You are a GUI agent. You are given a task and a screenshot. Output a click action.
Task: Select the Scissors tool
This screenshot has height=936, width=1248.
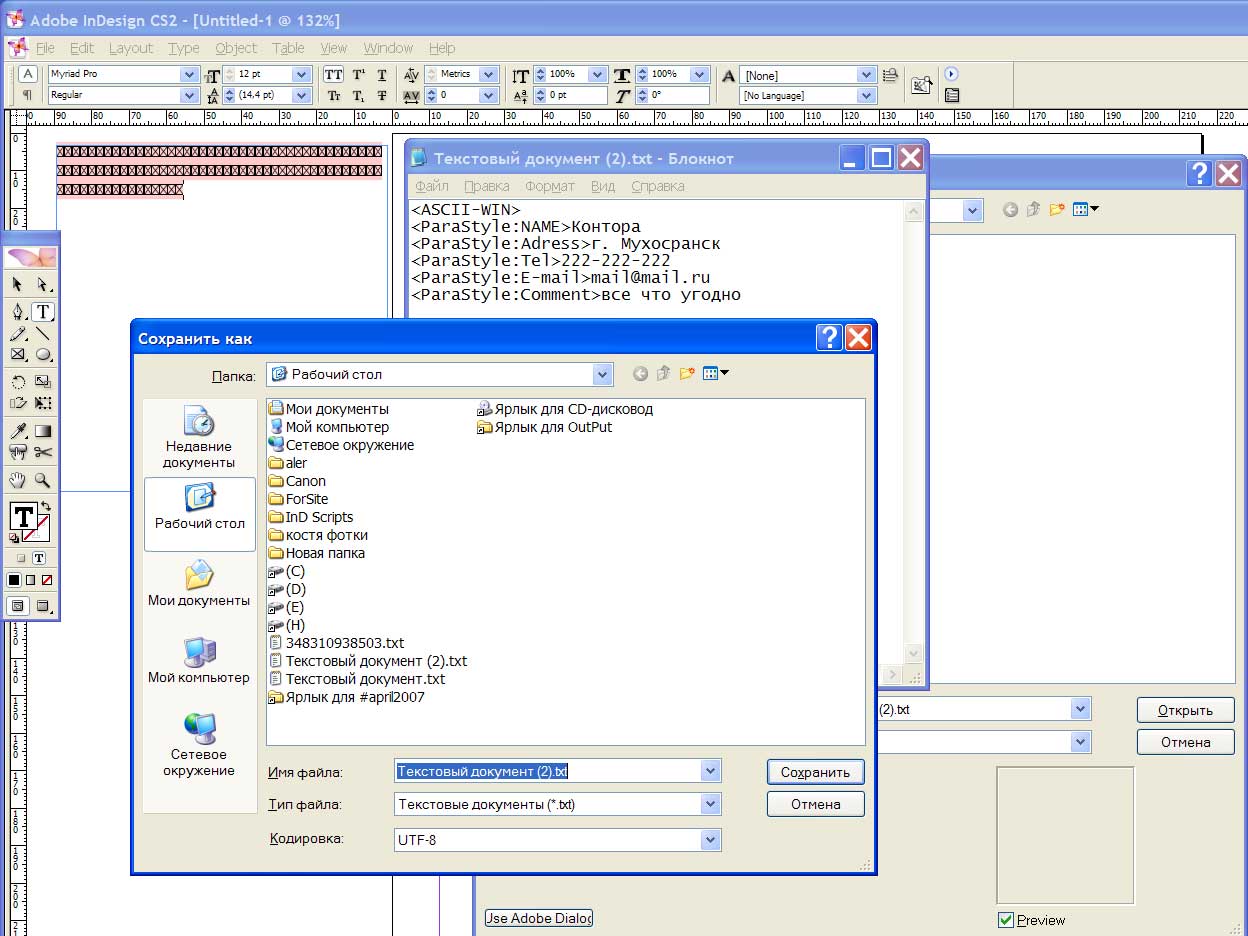click(x=43, y=452)
